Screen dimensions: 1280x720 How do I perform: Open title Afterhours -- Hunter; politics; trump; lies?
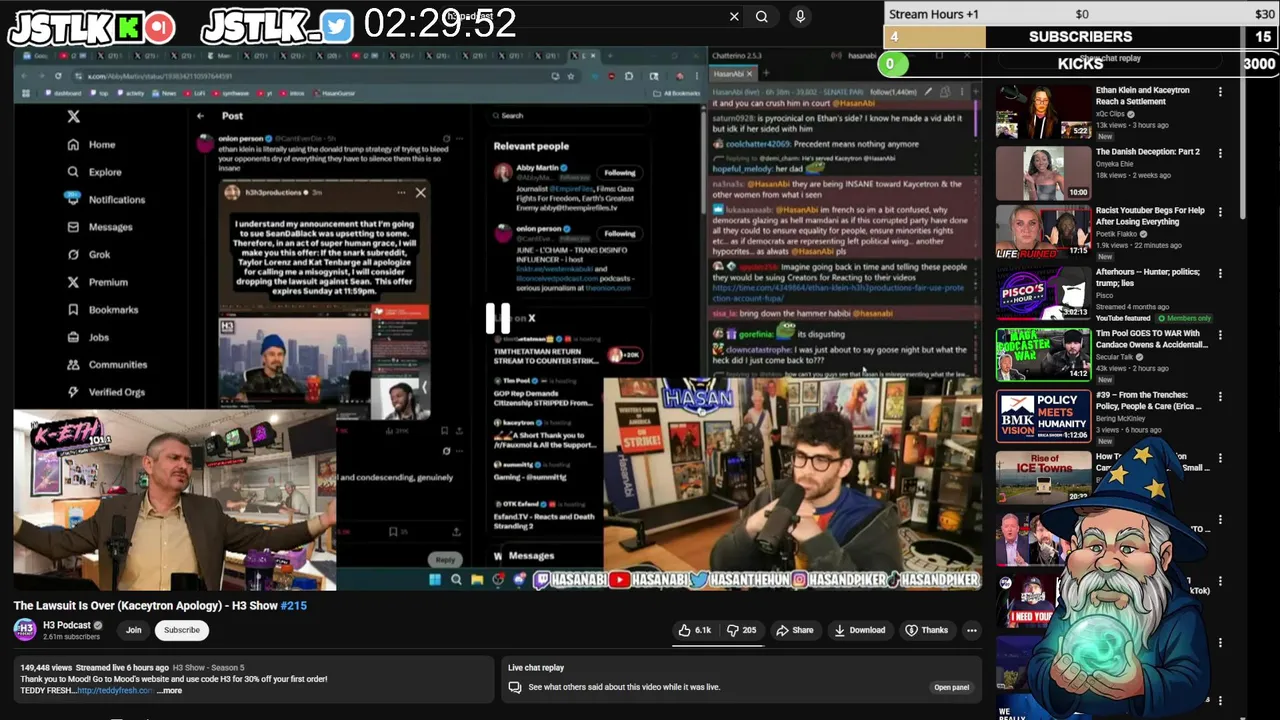coord(1148,277)
